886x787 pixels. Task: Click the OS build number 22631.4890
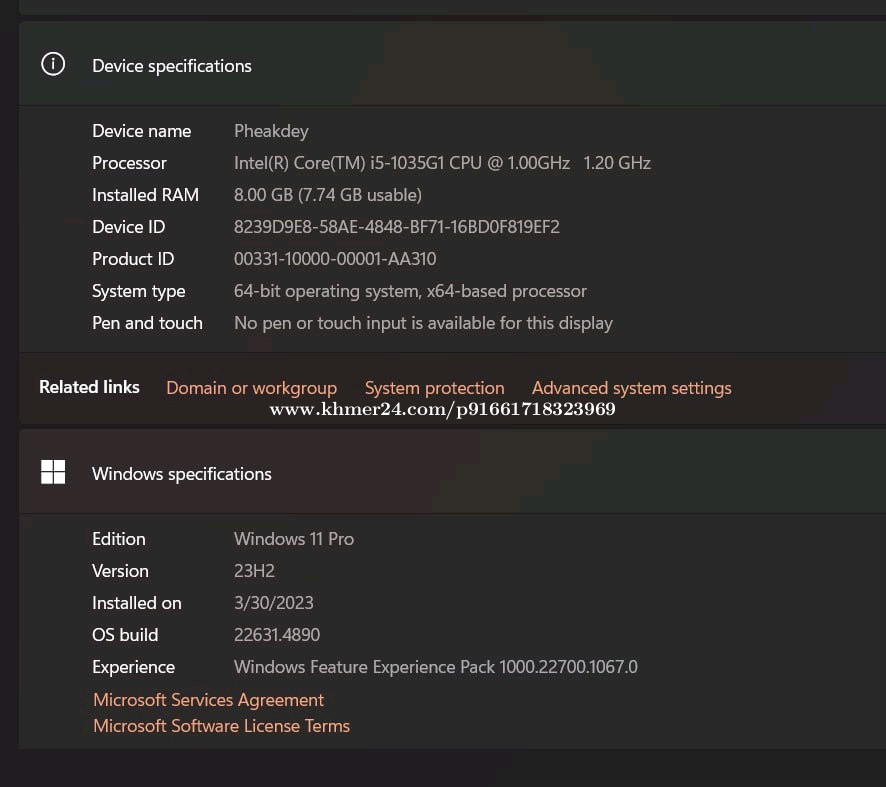point(277,635)
